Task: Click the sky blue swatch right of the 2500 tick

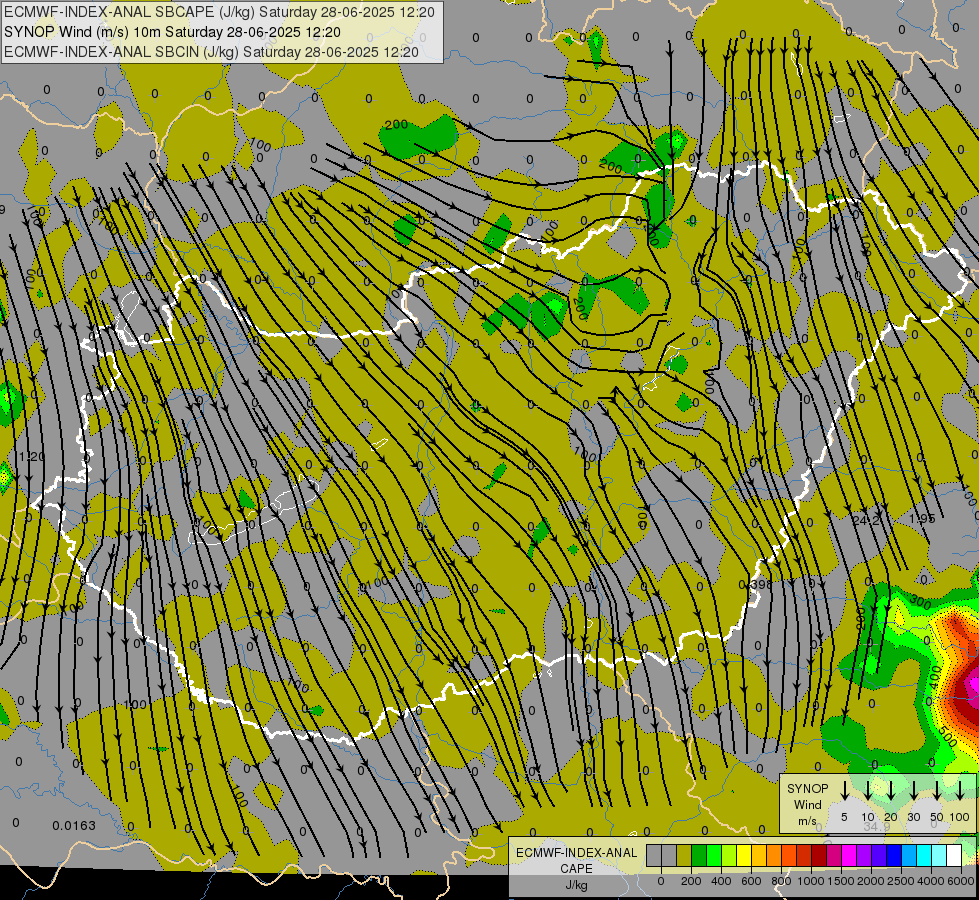Action: 910,855
